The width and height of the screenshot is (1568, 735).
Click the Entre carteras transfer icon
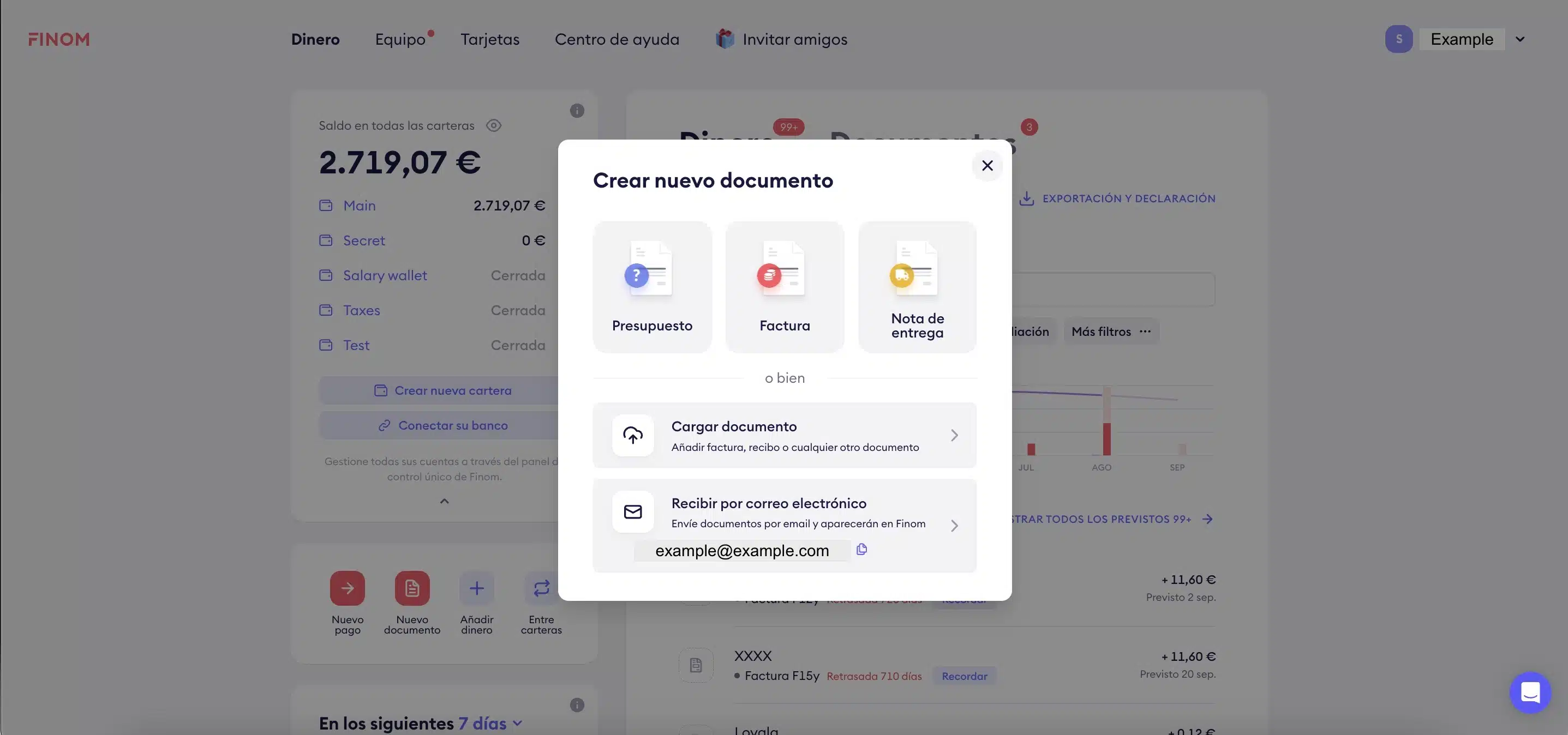(x=541, y=588)
